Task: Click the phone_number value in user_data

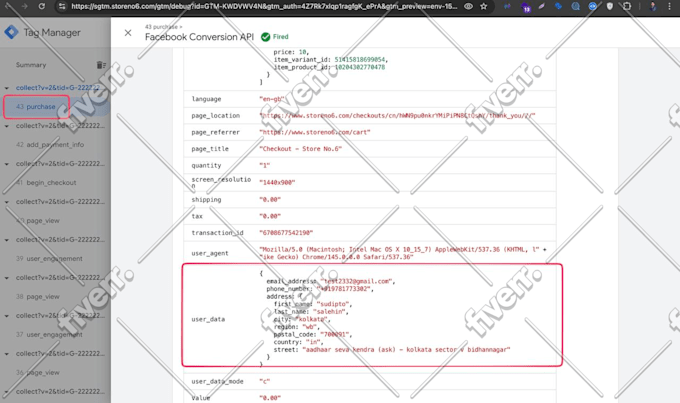Action: pos(345,289)
